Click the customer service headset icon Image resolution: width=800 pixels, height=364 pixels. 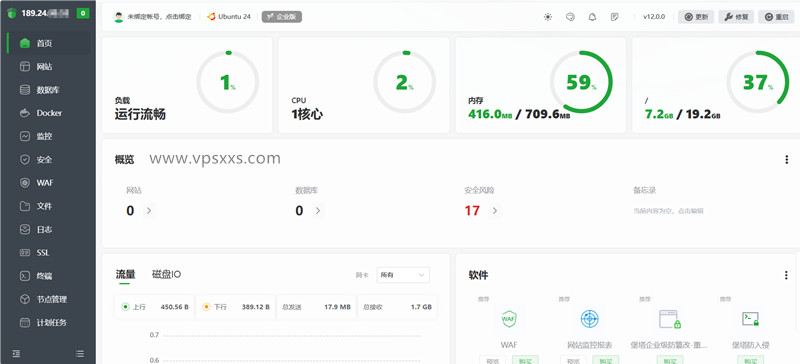(570, 17)
